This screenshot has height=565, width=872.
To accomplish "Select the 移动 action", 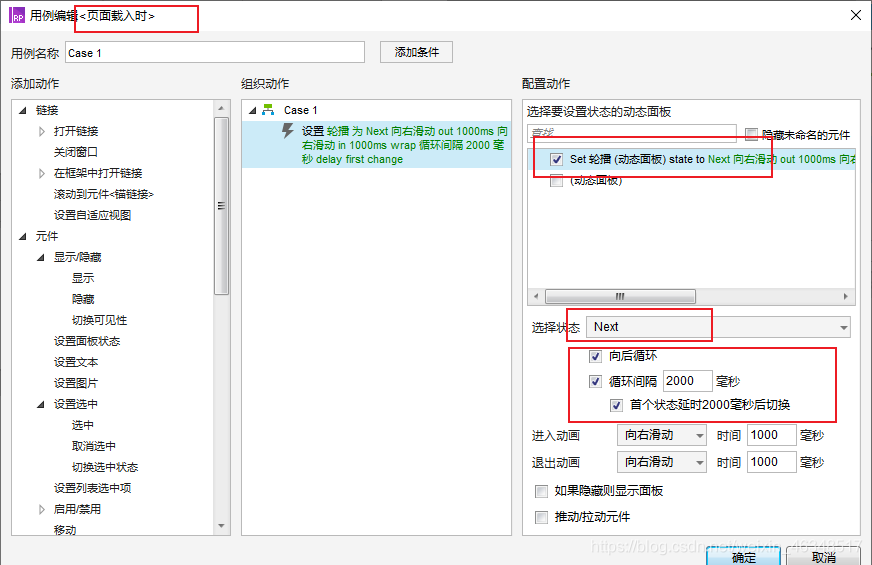I will pos(65,530).
